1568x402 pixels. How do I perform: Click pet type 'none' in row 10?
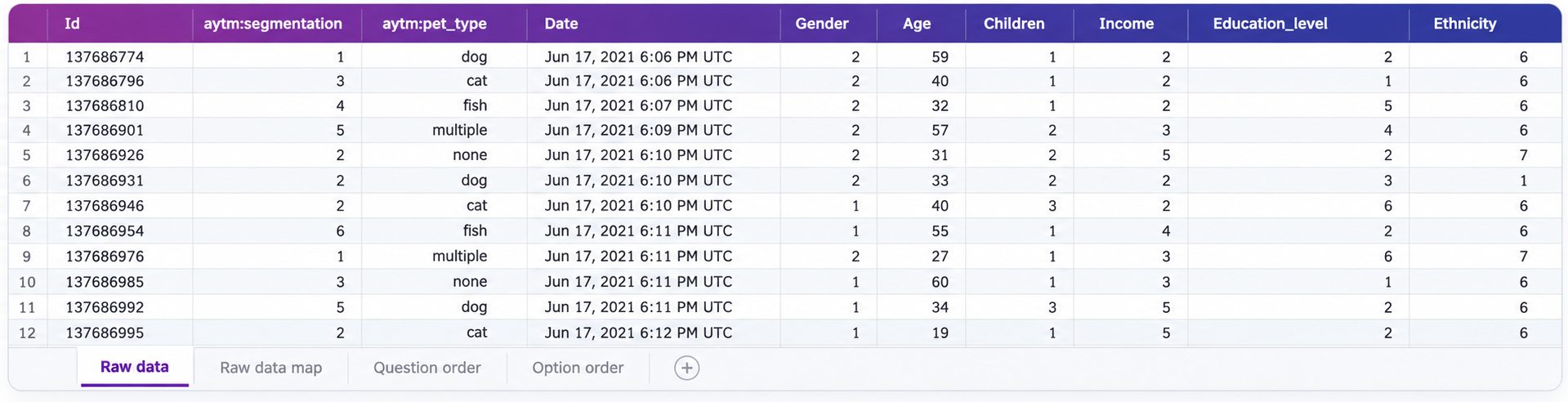[470, 282]
